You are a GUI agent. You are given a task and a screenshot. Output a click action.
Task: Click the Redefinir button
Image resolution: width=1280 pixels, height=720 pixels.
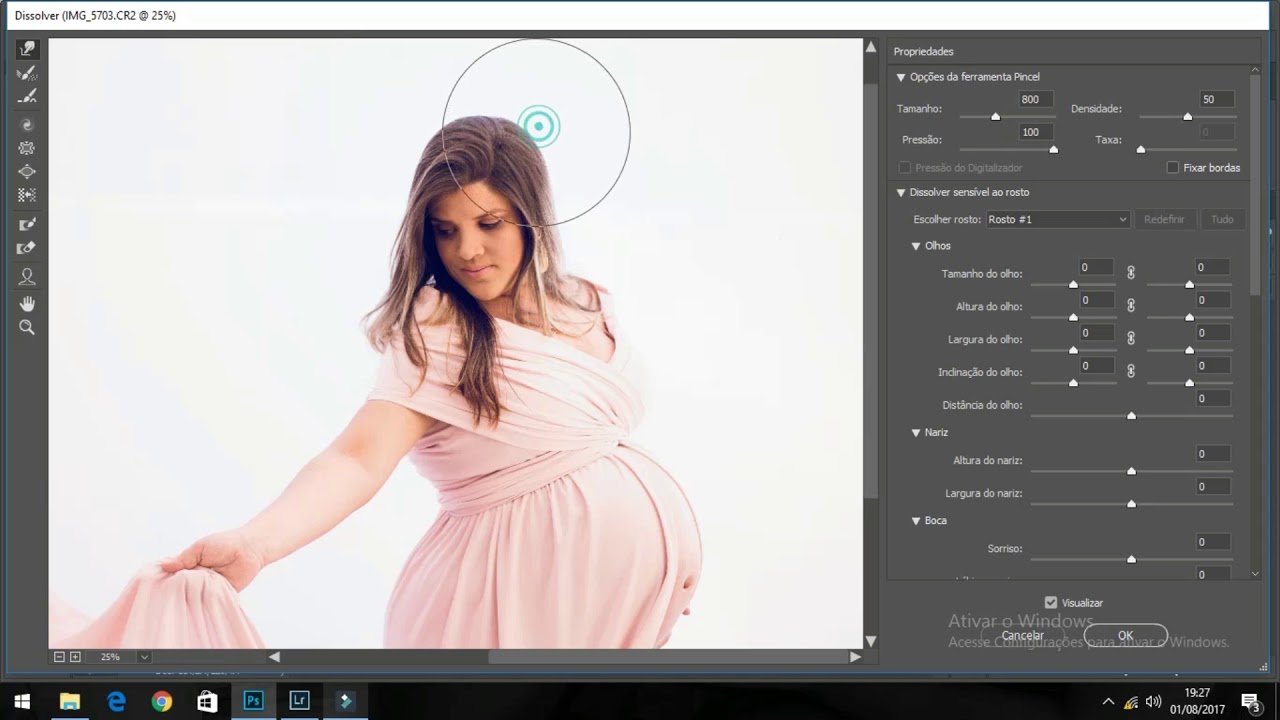pyautogui.click(x=1164, y=219)
